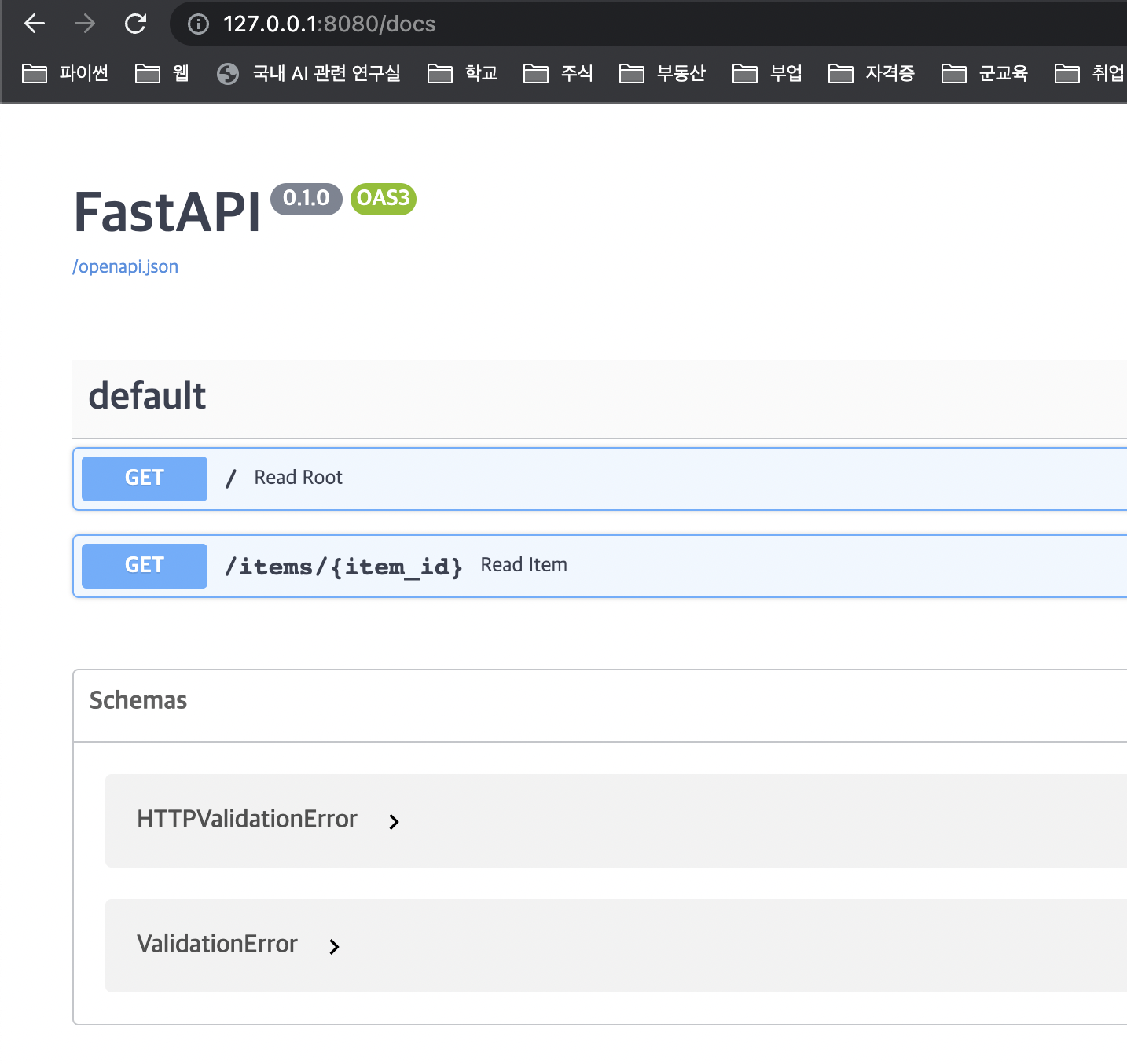
Task: Open the 군교육 bookmark folder
Action: click(985, 73)
